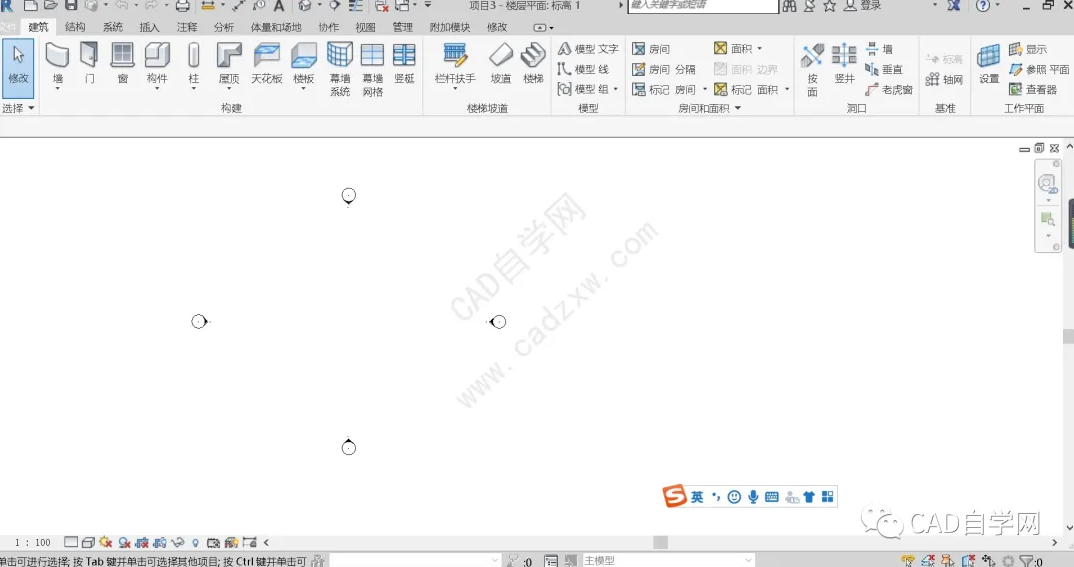This screenshot has width=1074, height=567.
Task: Click the Sogou voice input microphone
Action: pos(753,496)
